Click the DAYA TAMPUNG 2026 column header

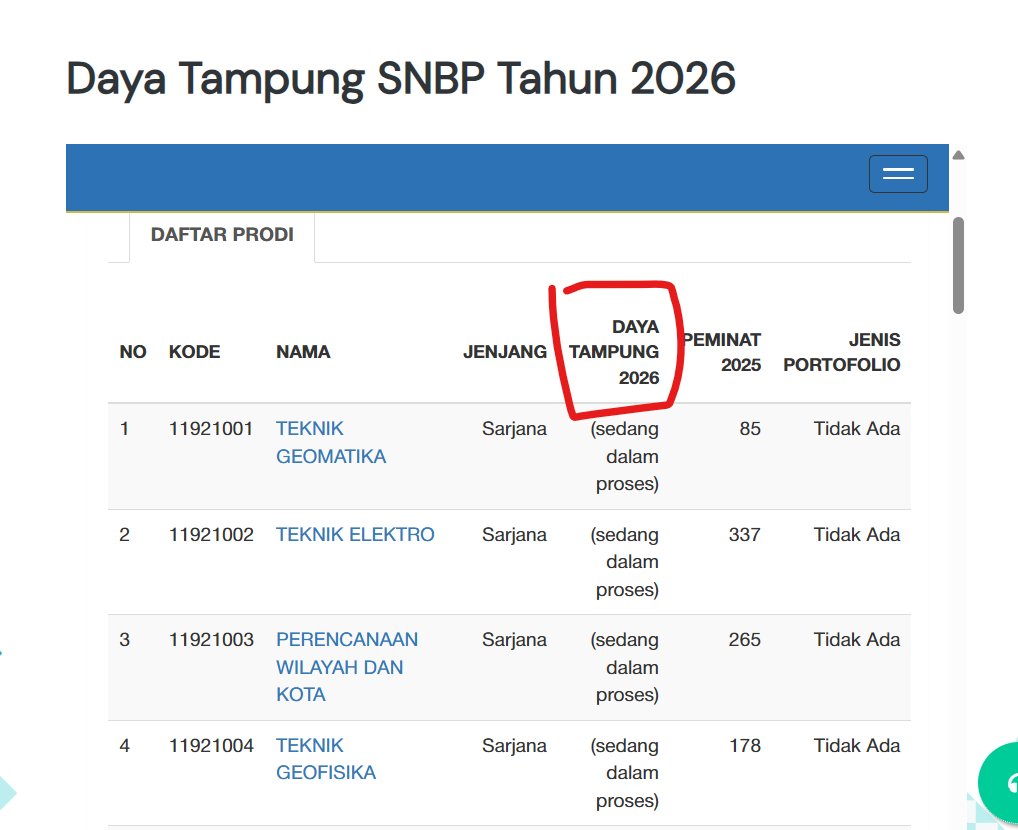[x=614, y=352]
